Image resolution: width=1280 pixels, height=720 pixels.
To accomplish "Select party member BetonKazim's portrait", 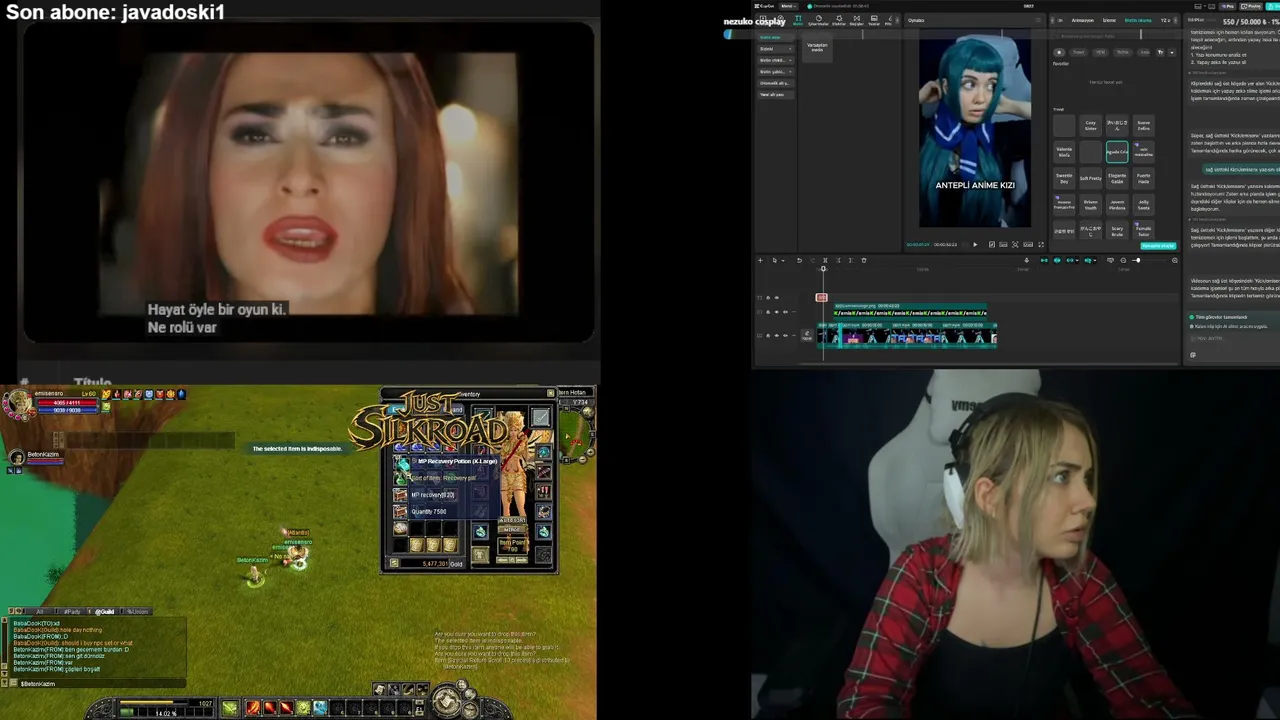I will point(16,456).
